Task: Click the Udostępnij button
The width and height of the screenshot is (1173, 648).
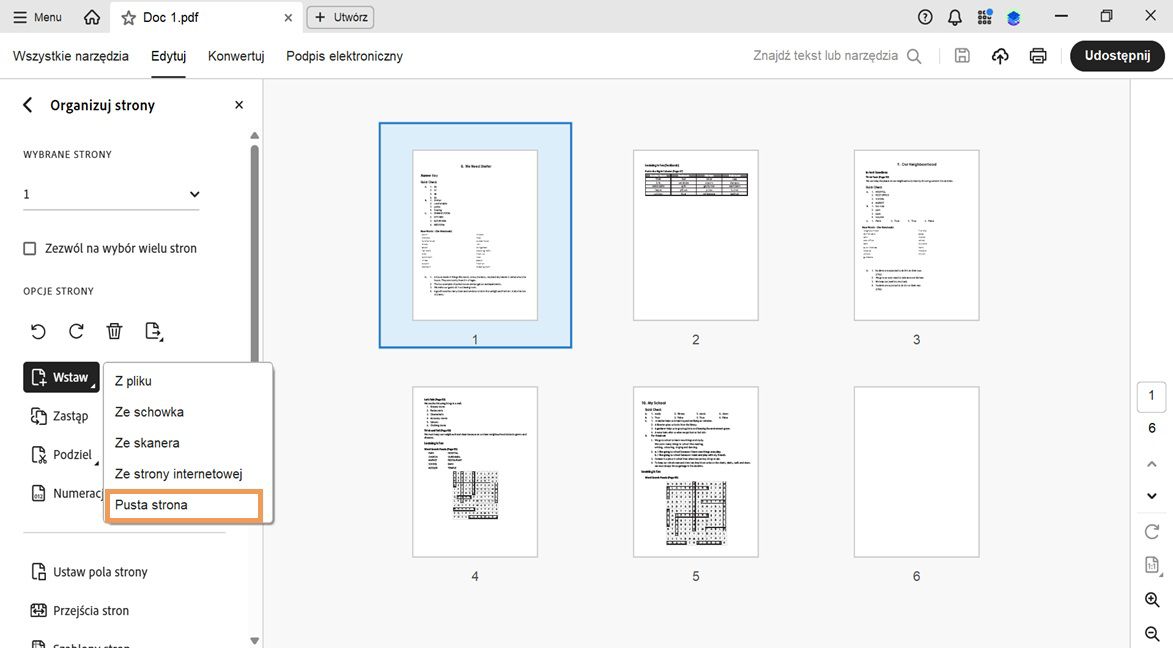Action: point(1117,55)
